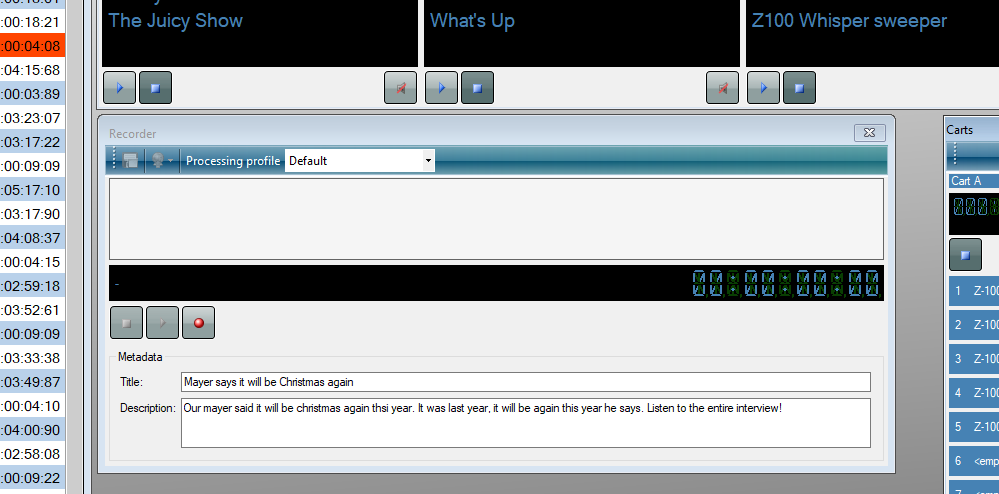Viewport: 999px width, 494px height.
Task: Start recording with the red record button
Action: (199, 323)
